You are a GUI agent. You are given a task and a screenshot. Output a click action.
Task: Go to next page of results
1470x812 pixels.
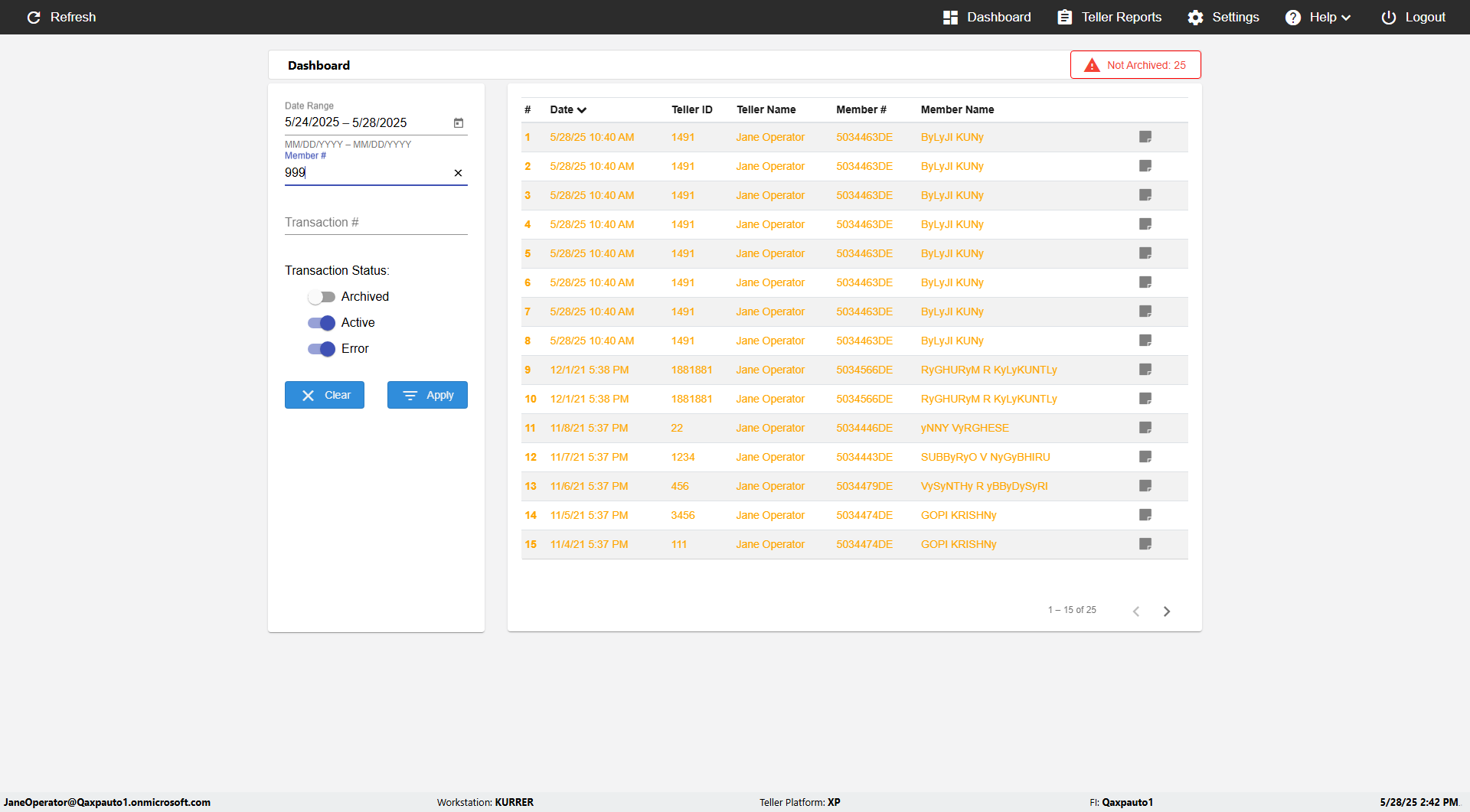[1167, 611]
